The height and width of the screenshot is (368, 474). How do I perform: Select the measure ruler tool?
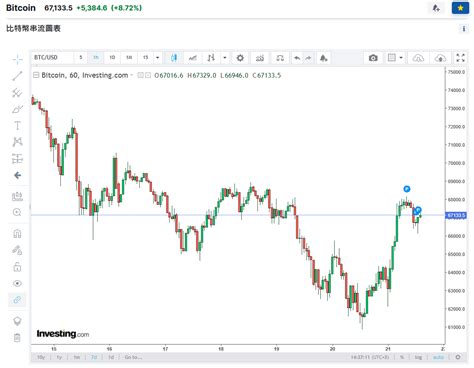click(17, 196)
